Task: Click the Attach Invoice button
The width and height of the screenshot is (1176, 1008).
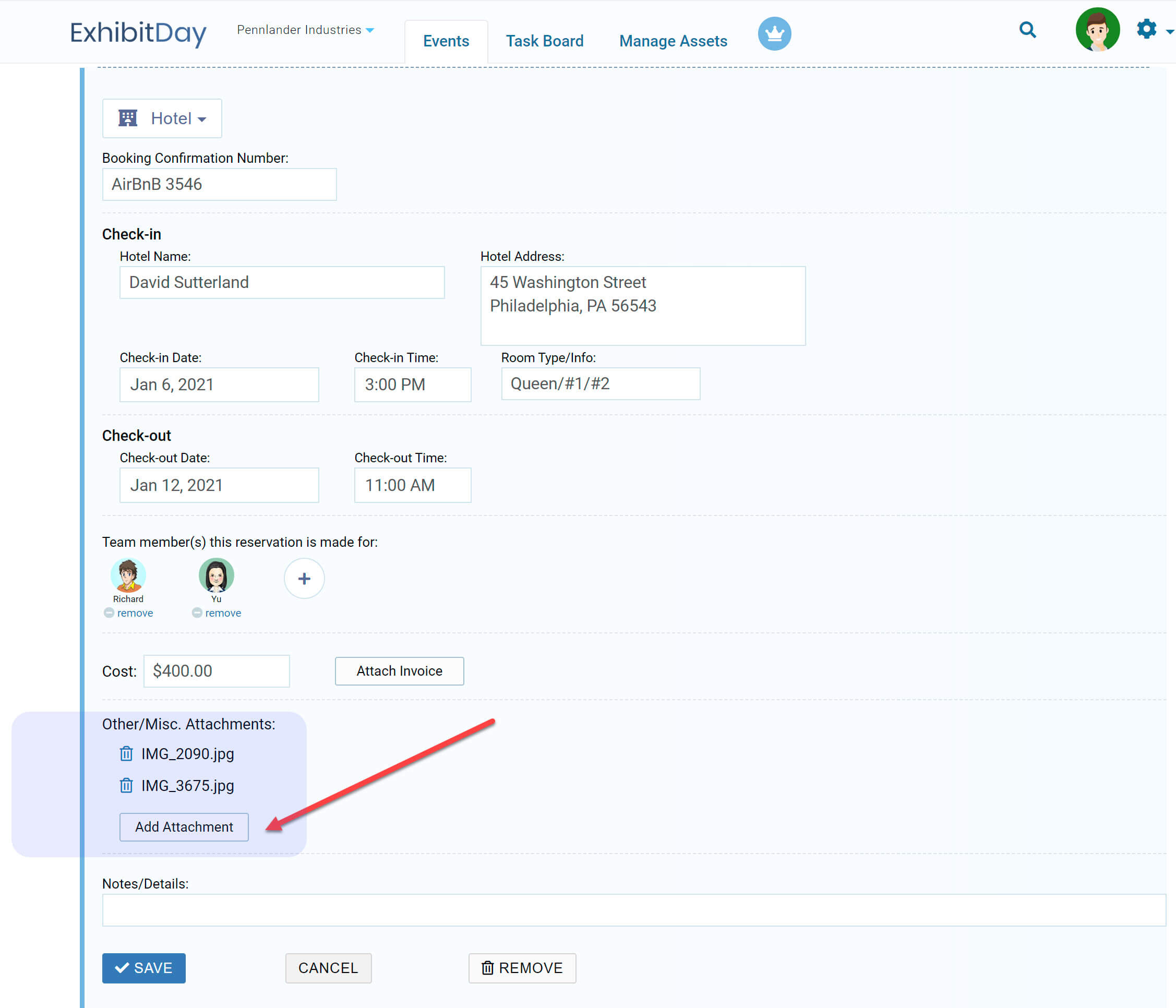Action: click(x=399, y=671)
